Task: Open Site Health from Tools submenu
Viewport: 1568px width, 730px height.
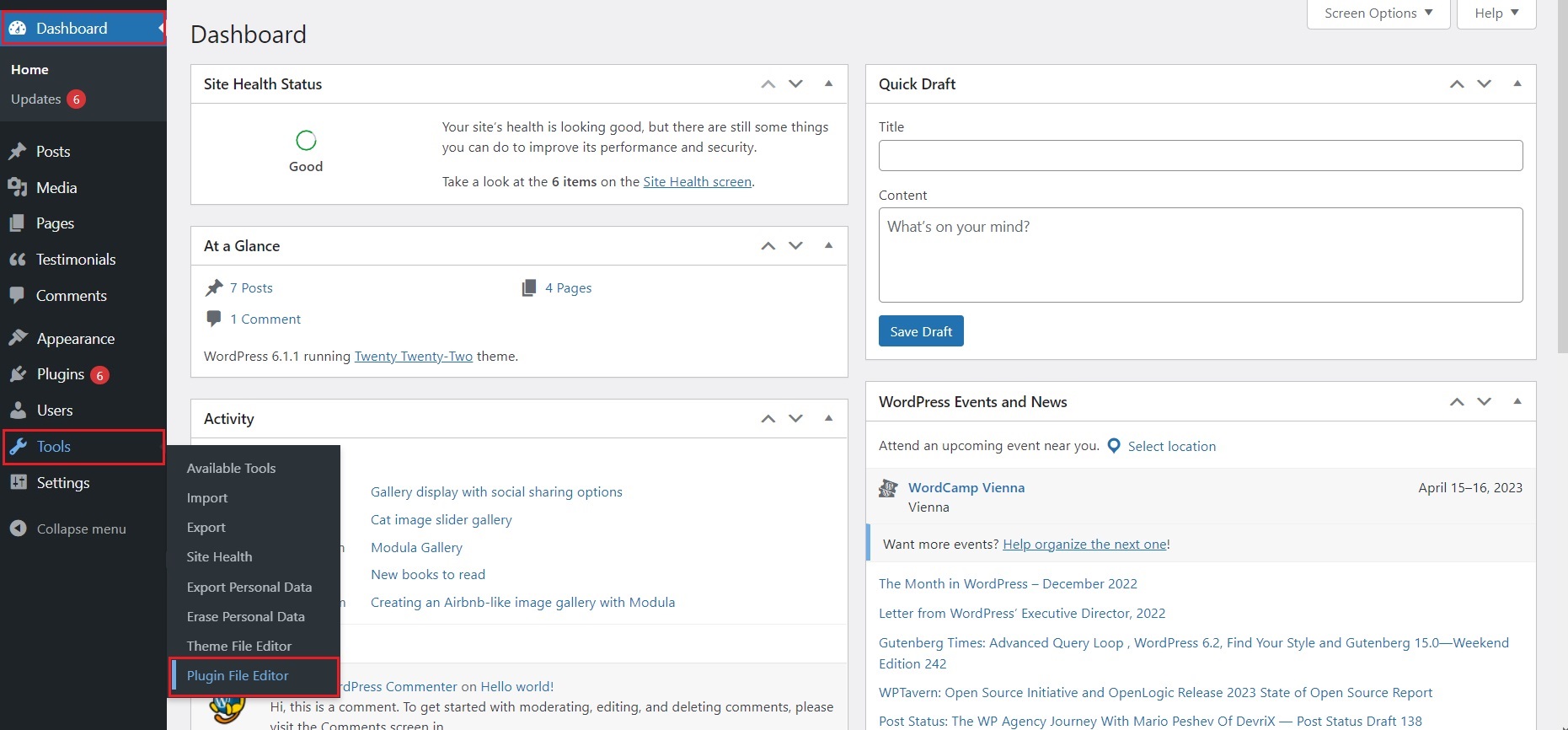Action: click(219, 557)
